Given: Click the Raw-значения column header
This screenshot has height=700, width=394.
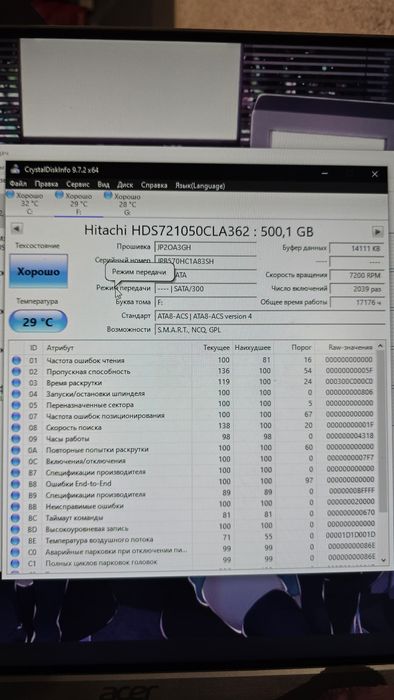Looking at the screenshot, I should point(350,347).
